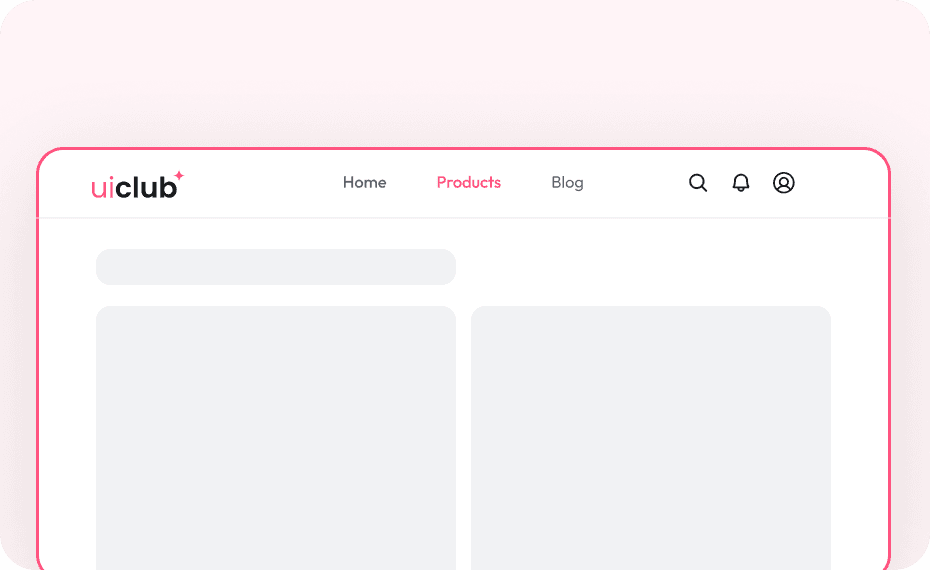The height and width of the screenshot is (570, 930).
Task: Select the Products nav item
Action: (x=469, y=183)
